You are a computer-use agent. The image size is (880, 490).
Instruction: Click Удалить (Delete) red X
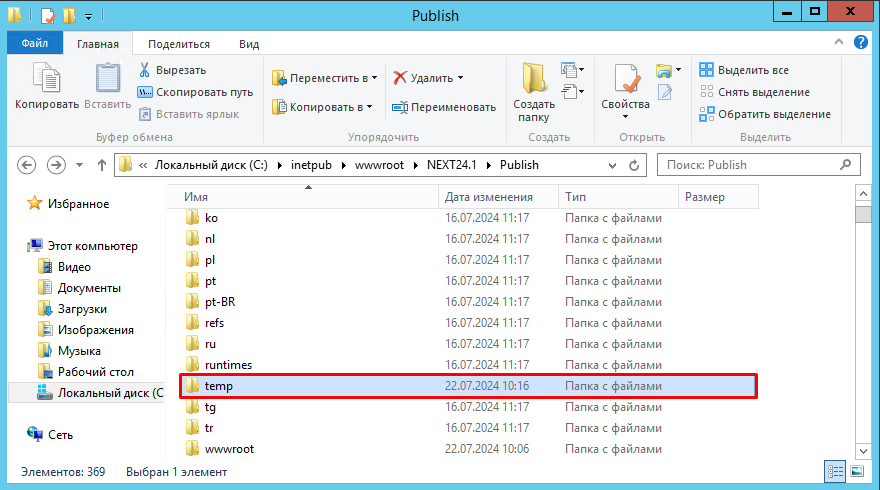point(424,77)
